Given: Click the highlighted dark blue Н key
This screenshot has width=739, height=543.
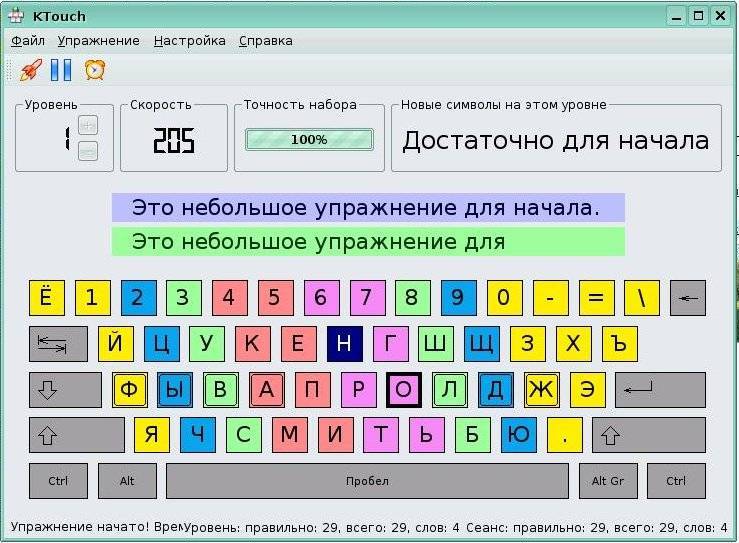Looking at the screenshot, I should 345,344.
